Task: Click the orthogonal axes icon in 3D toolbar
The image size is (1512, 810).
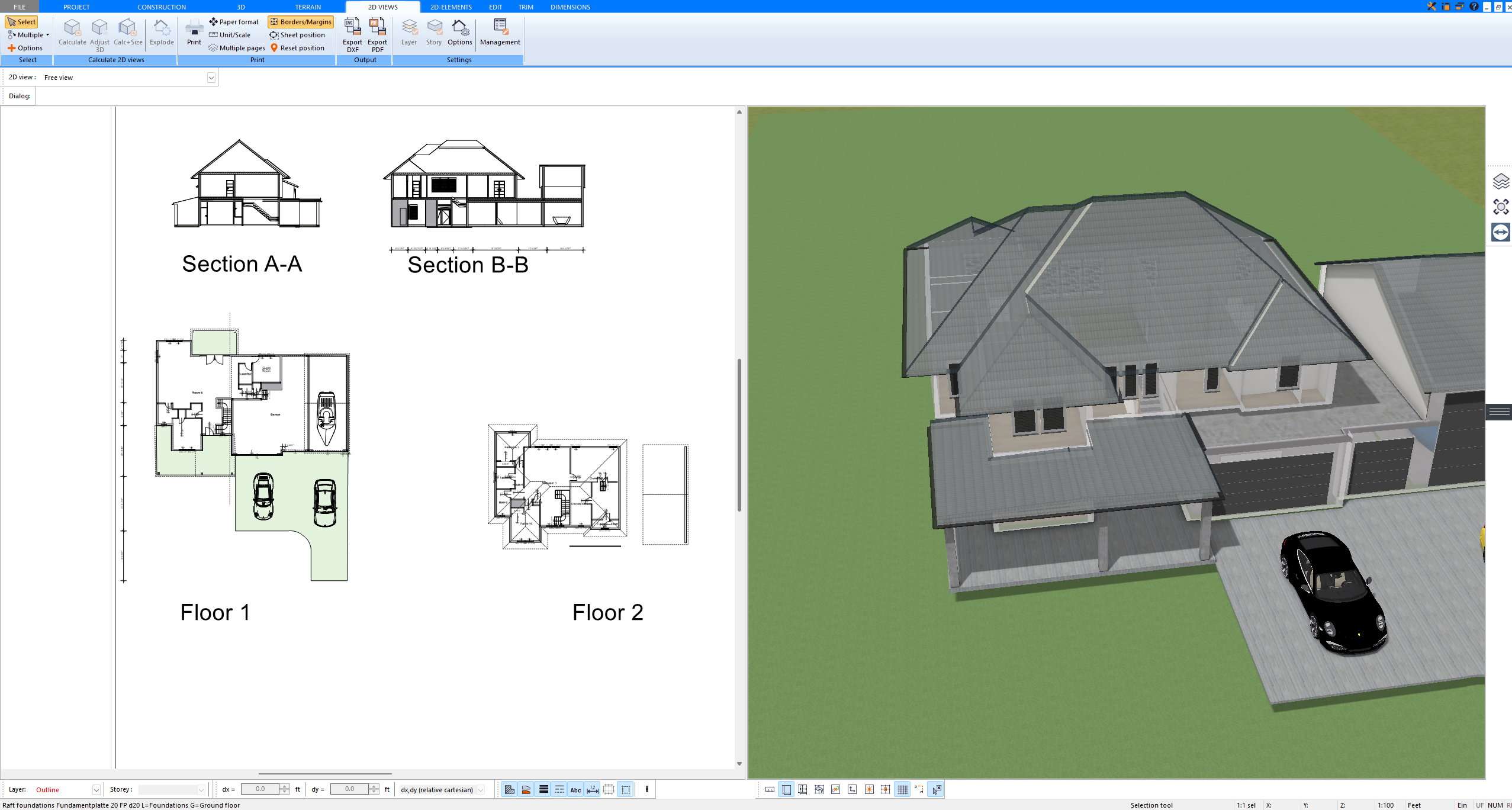Action: pyautogui.click(x=852, y=789)
